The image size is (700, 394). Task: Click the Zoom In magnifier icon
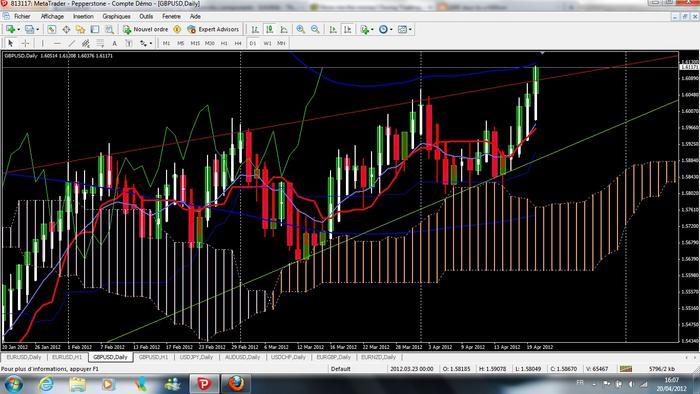[x=300, y=29]
